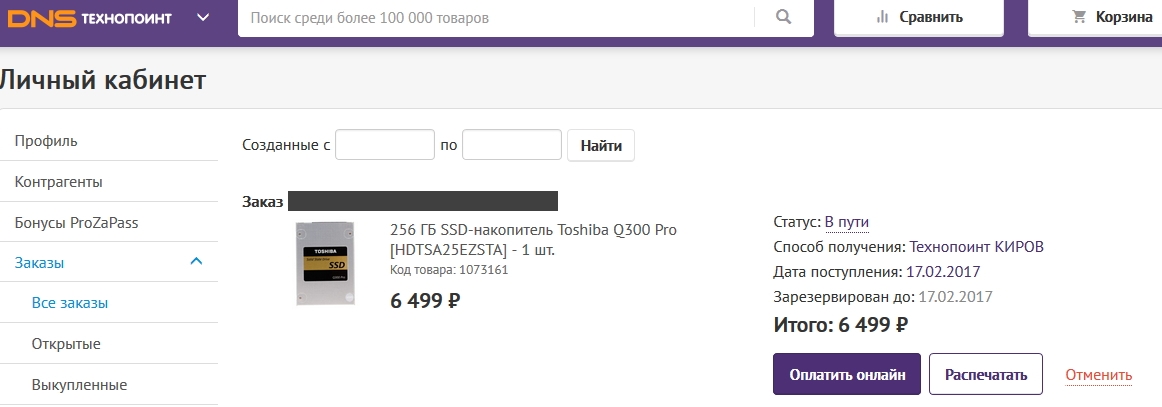Collapse the Заказы section chevron
The image size is (1162, 407).
point(196,261)
